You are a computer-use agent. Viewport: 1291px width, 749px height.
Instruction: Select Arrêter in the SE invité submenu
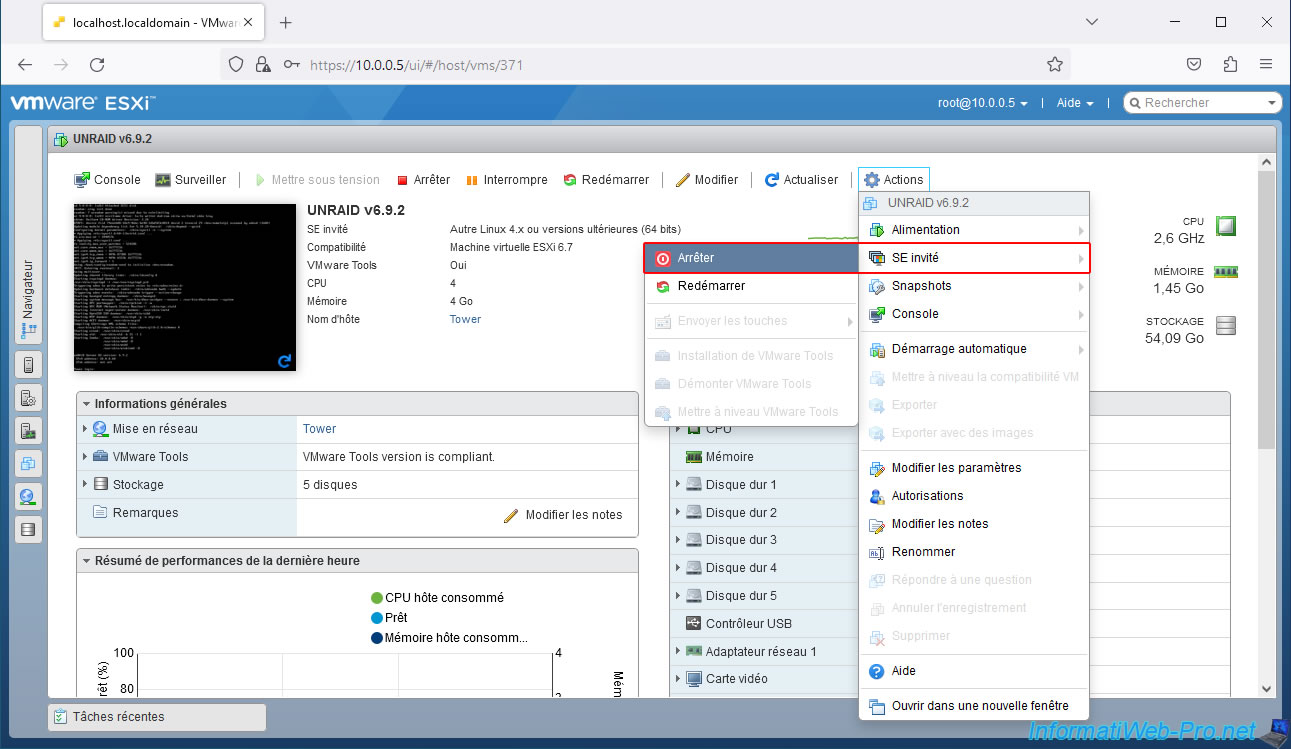[x=695, y=258]
